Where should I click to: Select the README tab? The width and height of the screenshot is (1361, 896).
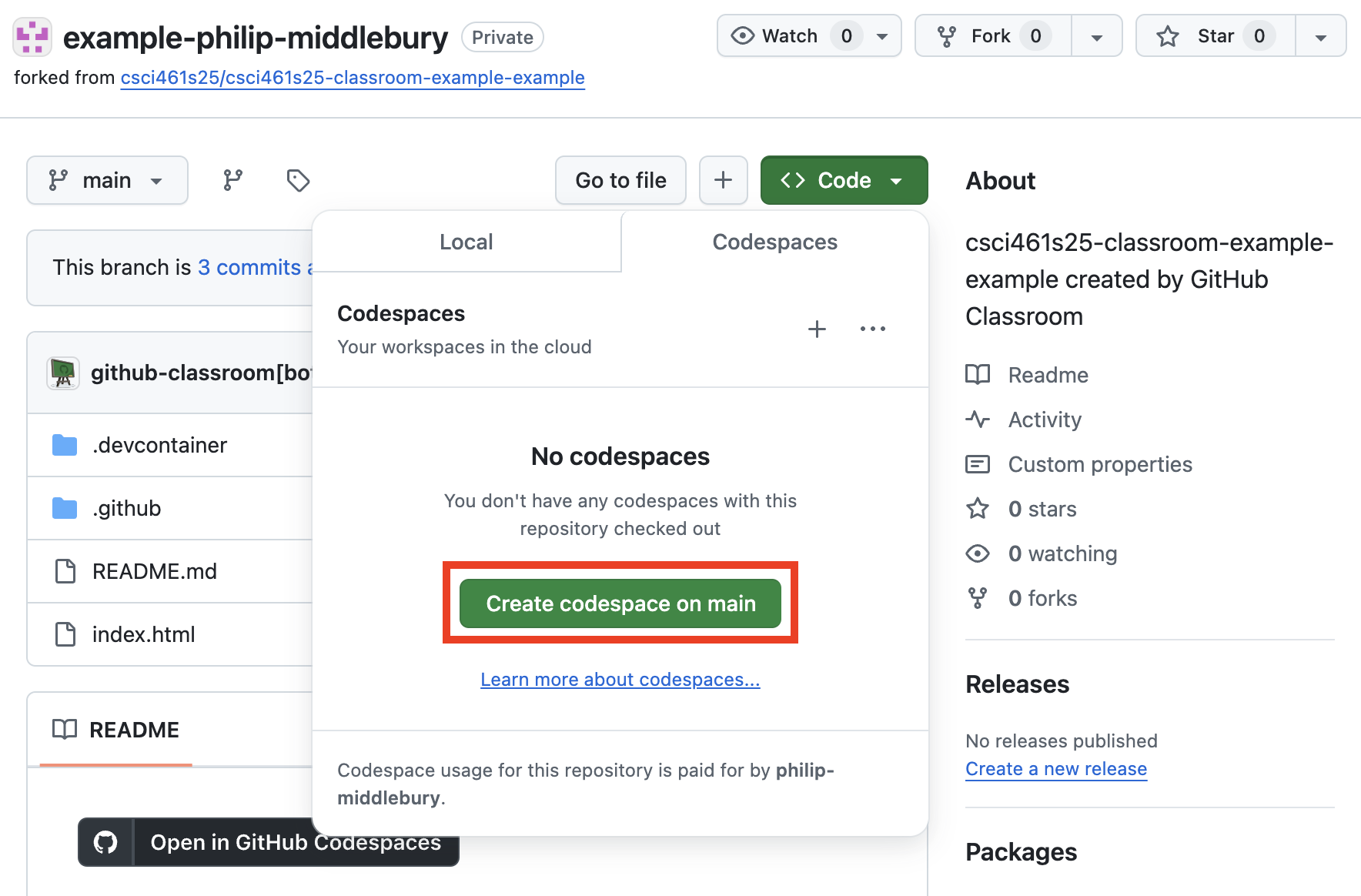tap(115, 730)
